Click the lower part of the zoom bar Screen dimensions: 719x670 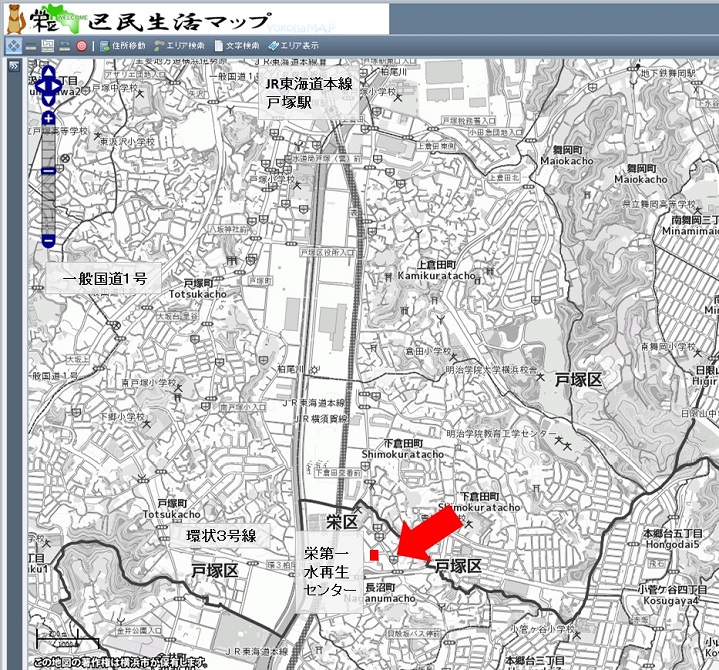[49, 204]
